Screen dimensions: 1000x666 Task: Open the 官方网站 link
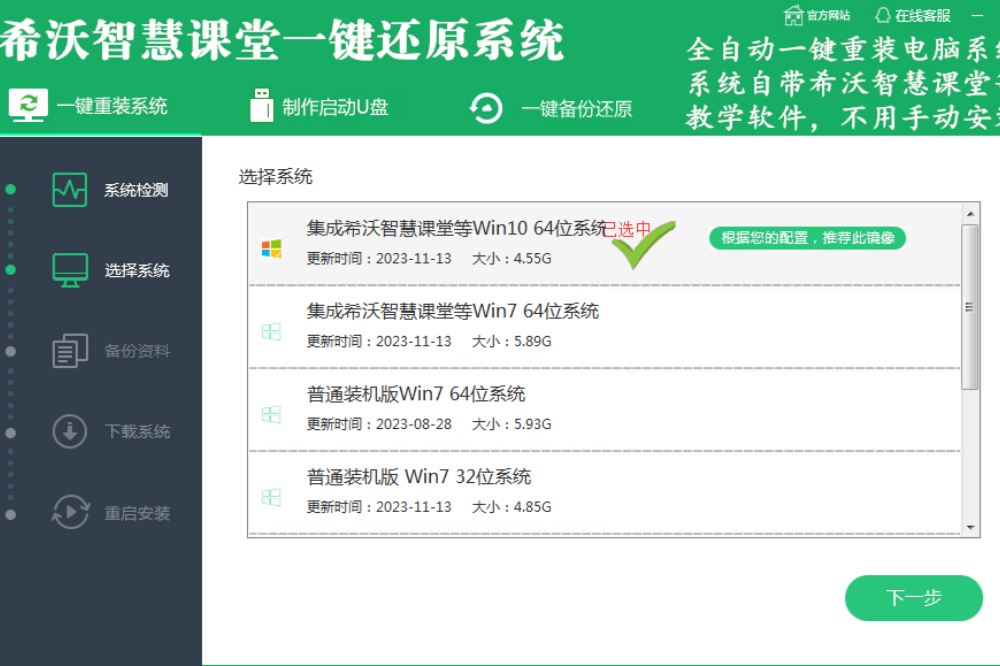pyautogui.click(x=828, y=15)
